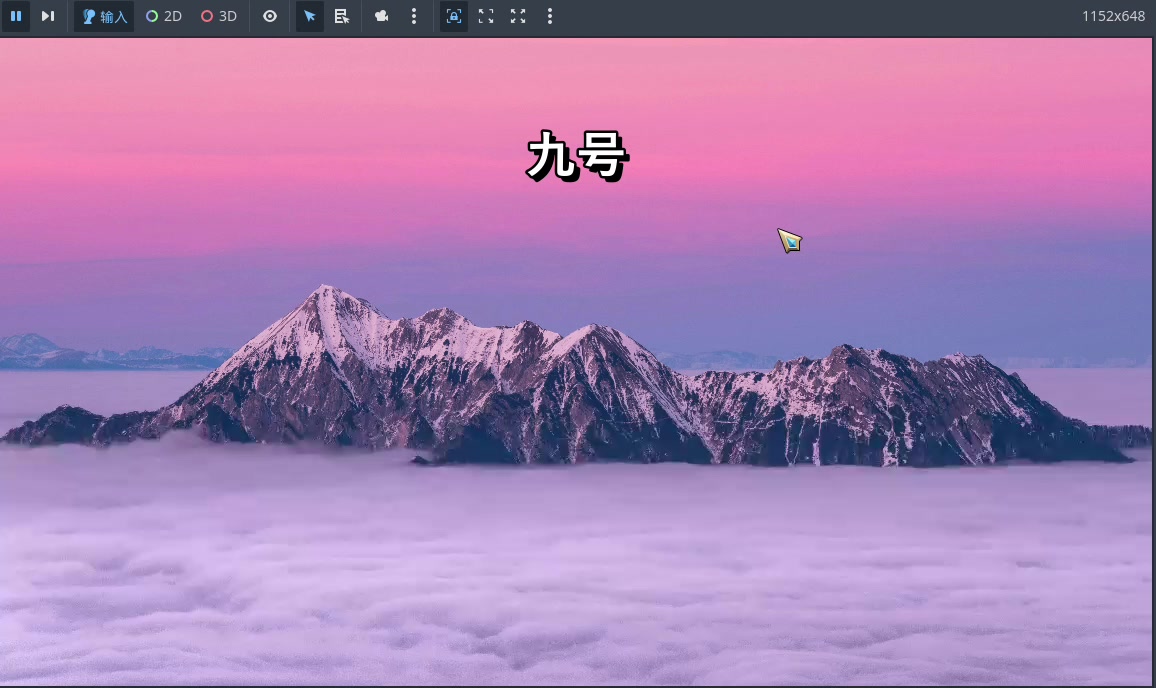Toggle the camera override icon
The width and height of the screenshot is (1156, 688).
click(381, 16)
